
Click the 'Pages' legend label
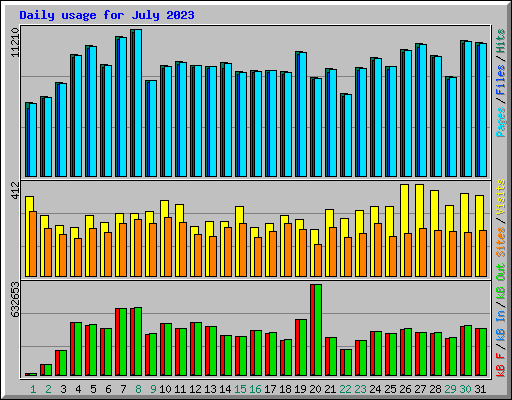501,122
